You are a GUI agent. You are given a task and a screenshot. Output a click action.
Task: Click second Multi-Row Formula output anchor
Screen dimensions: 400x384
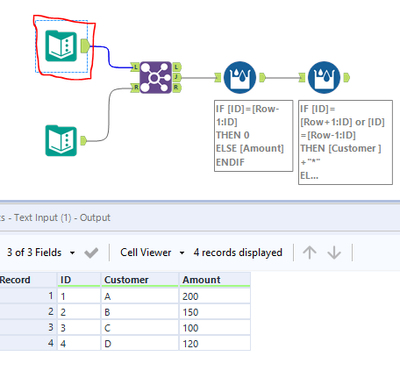pyautogui.click(x=347, y=78)
